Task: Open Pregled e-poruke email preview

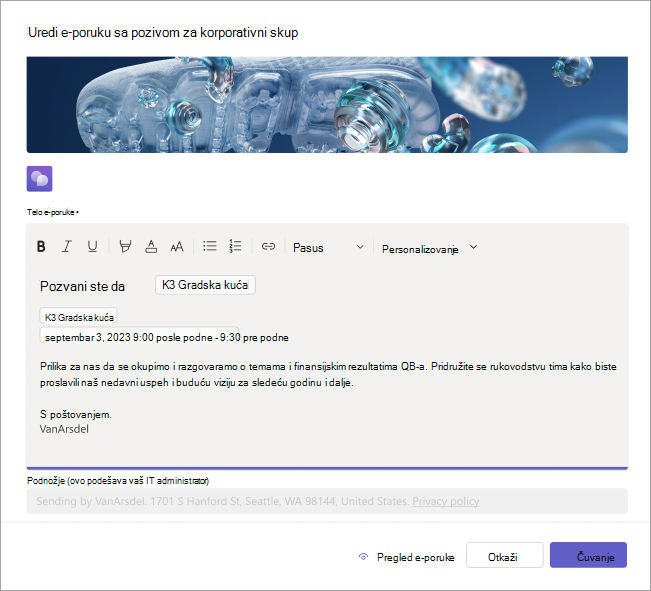Action: coord(415,557)
